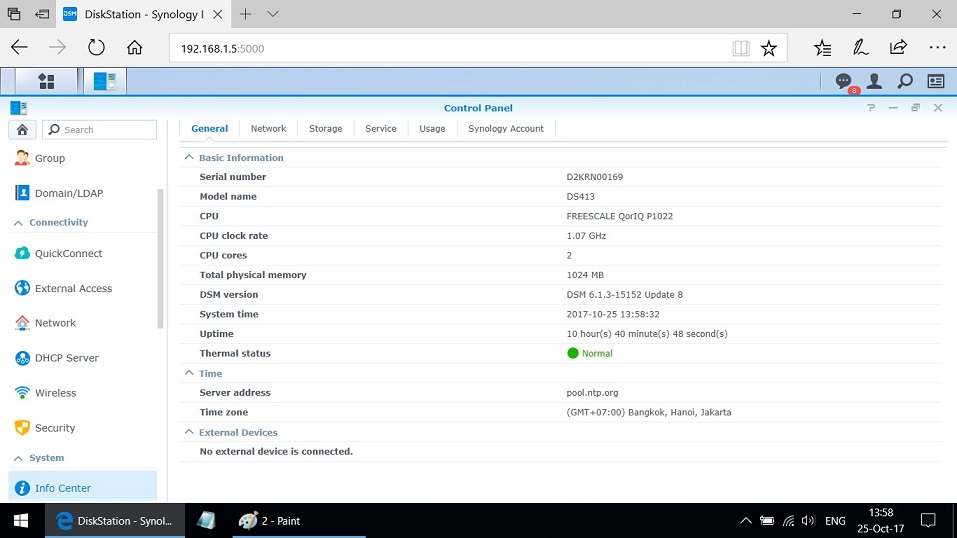Screen dimensions: 957x538
Task: Collapse the Time section
Action: pyautogui.click(x=189, y=373)
